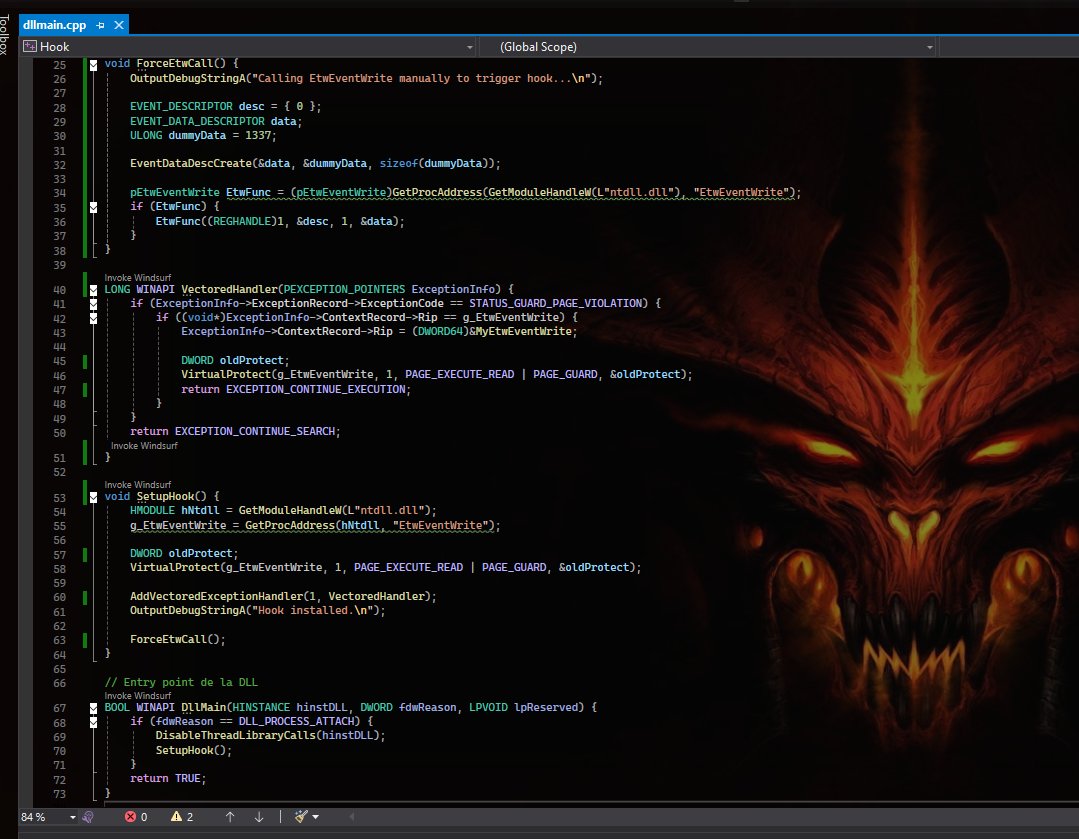Click the Hook project icon
1079x839 pixels.
tap(30, 46)
